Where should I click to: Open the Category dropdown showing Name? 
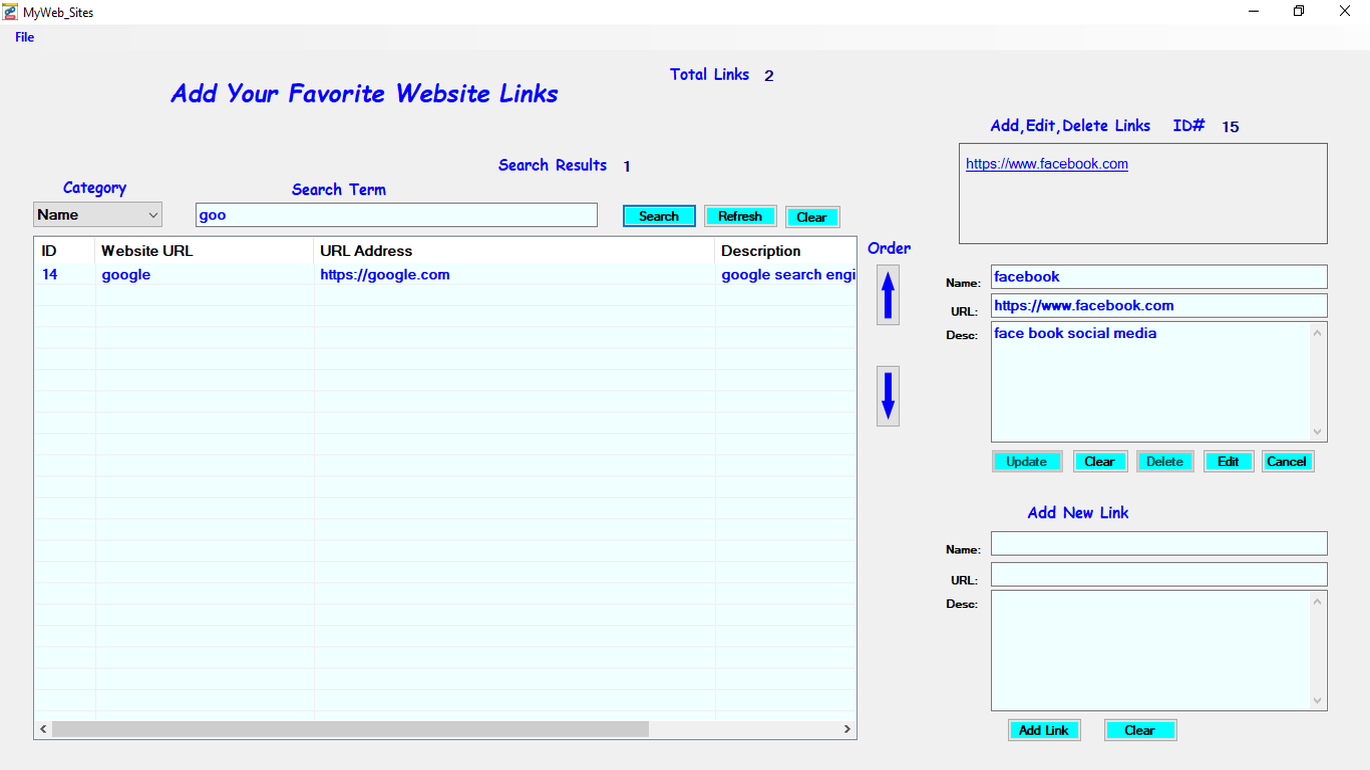(97, 214)
